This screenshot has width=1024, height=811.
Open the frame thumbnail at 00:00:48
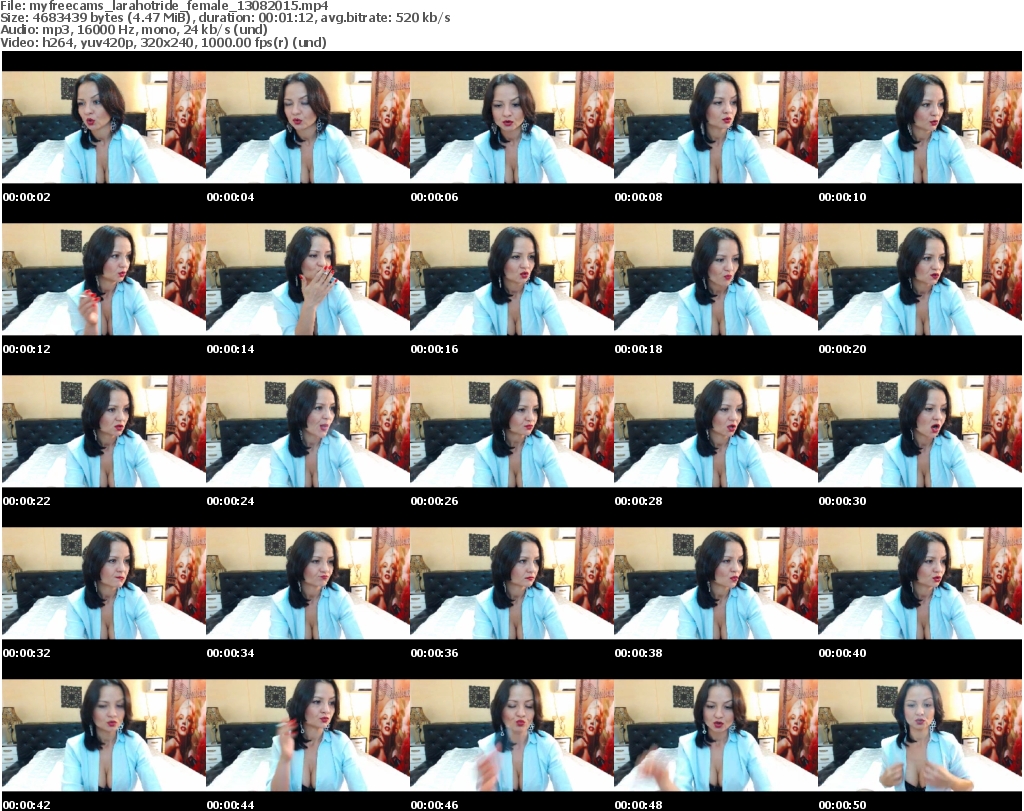[715, 735]
